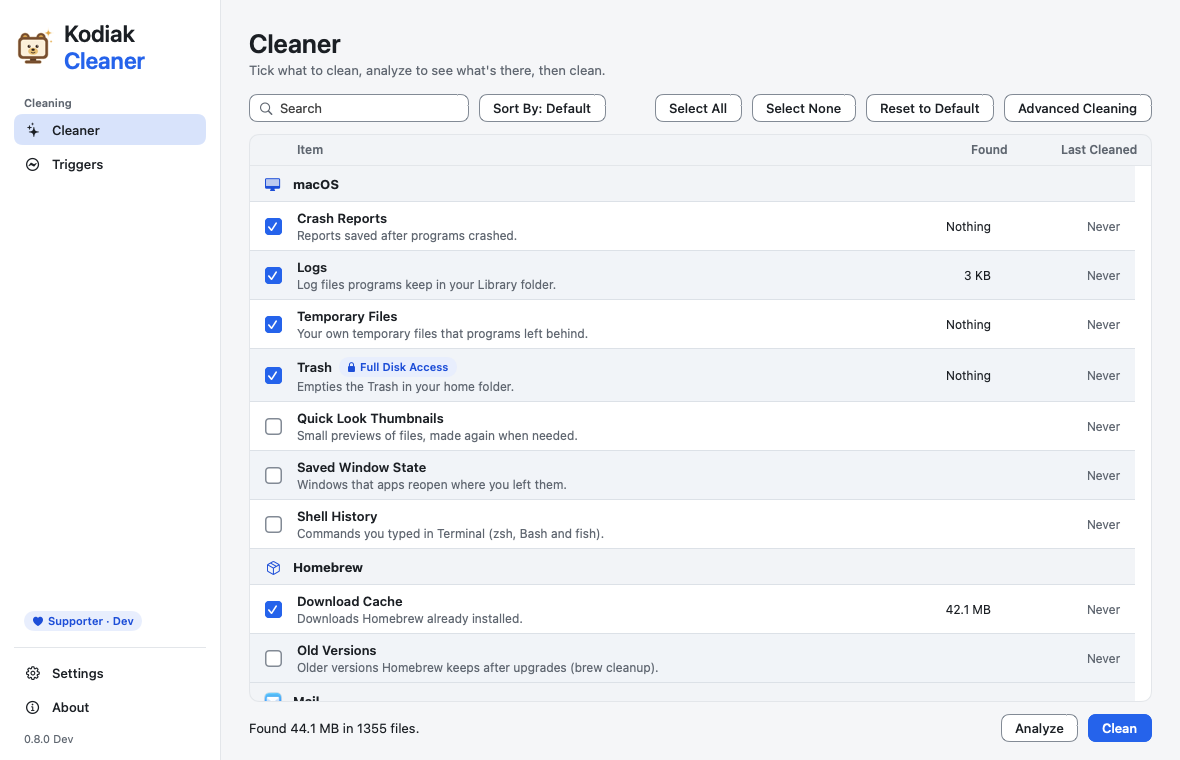Click the Last Cleaned column header
Image resolution: width=1180 pixels, height=760 pixels.
[1099, 150]
